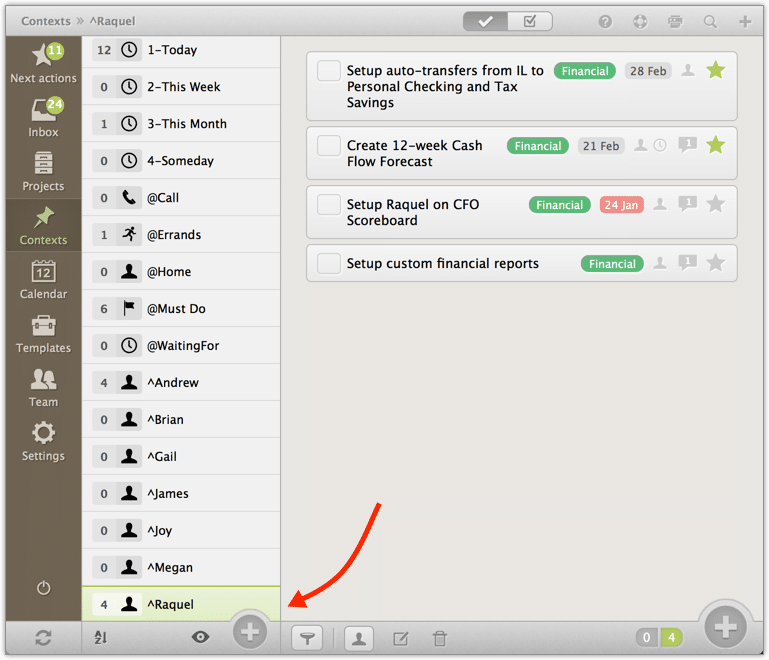Toggle the eye visibility icon under contexts
Screen dimensions: 769x660
coord(200,637)
